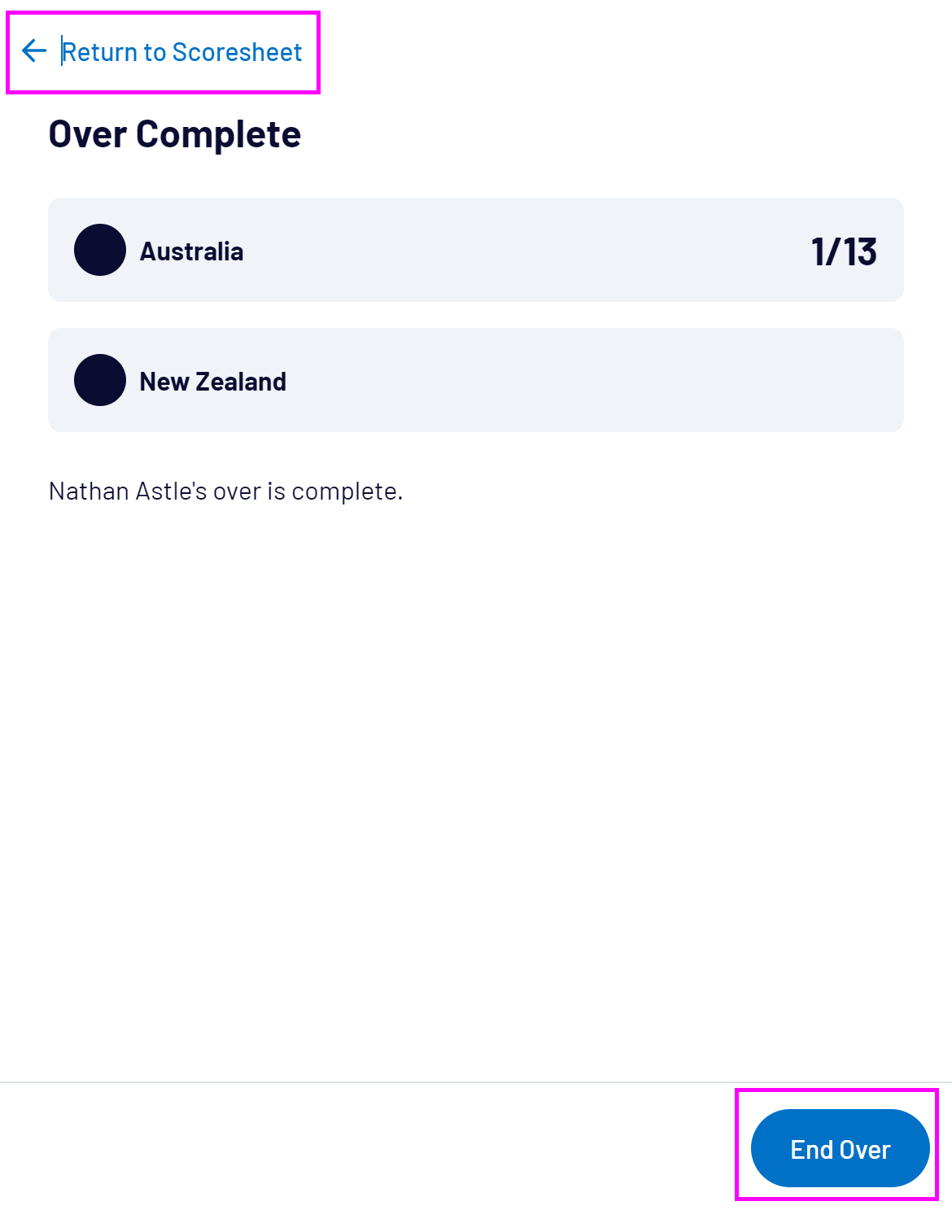Click the name Nathan Astle in the message
This screenshot has height=1232, width=952.
(x=120, y=491)
